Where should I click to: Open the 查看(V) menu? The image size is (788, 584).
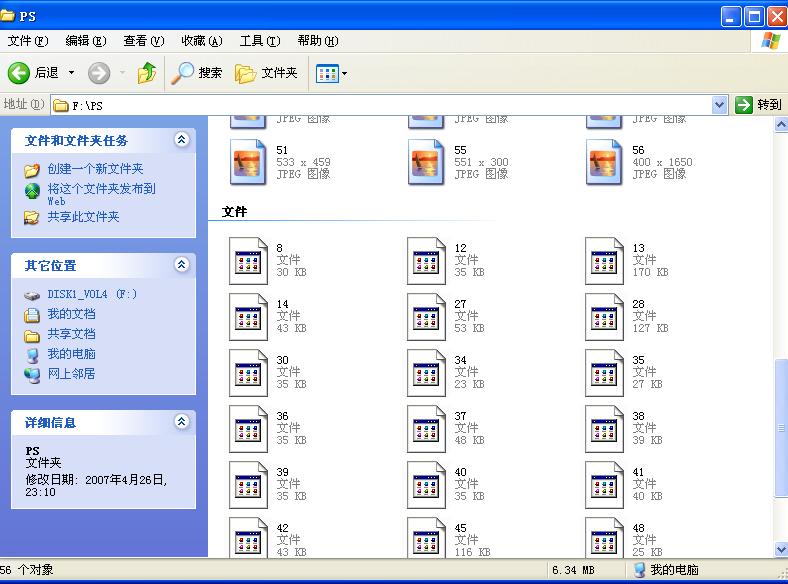[x=144, y=41]
